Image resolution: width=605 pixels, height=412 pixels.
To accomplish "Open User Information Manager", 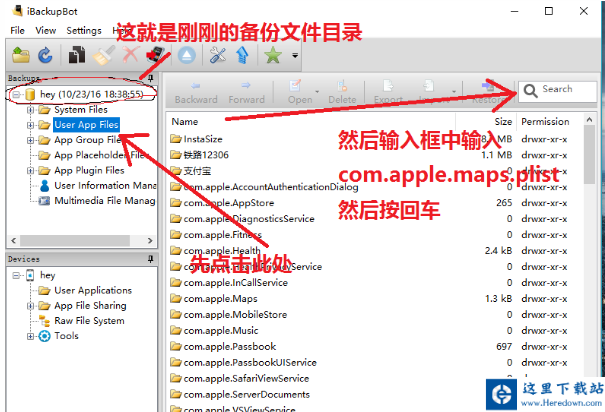I will click(105, 186).
